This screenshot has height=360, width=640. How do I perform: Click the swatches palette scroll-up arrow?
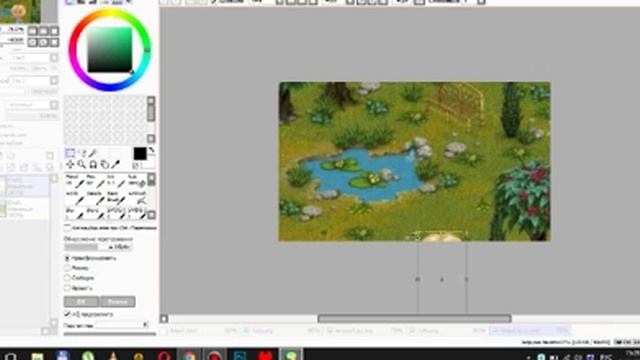pyautogui.click(x=151, y=100)
